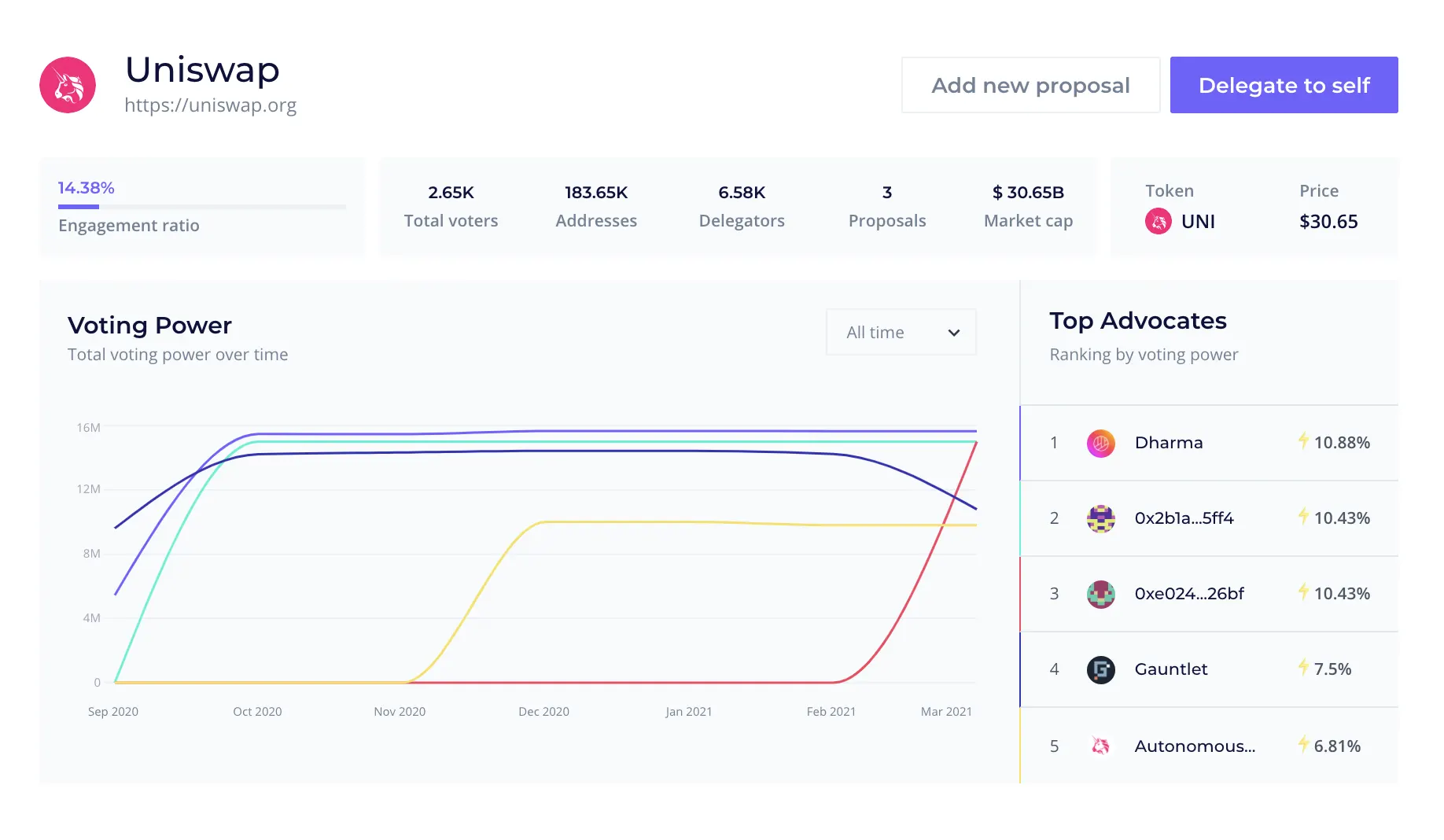Image resolution: width=1444 pixels, height=840 pixels.
Task: Open the Gauntlet logo icon
Action: pos(1100,669)
